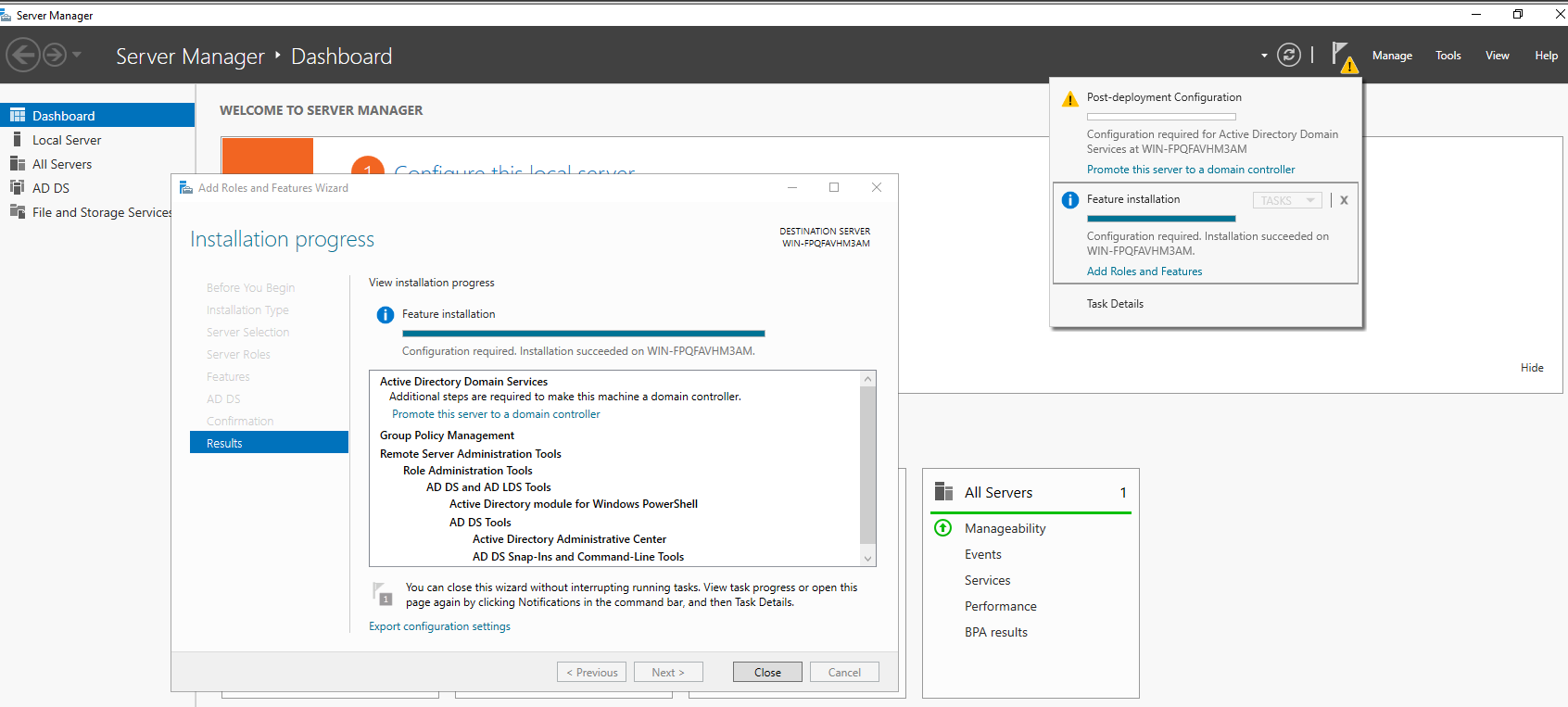Open the Help menu

pyautogui.click(x=1546, y=56)
